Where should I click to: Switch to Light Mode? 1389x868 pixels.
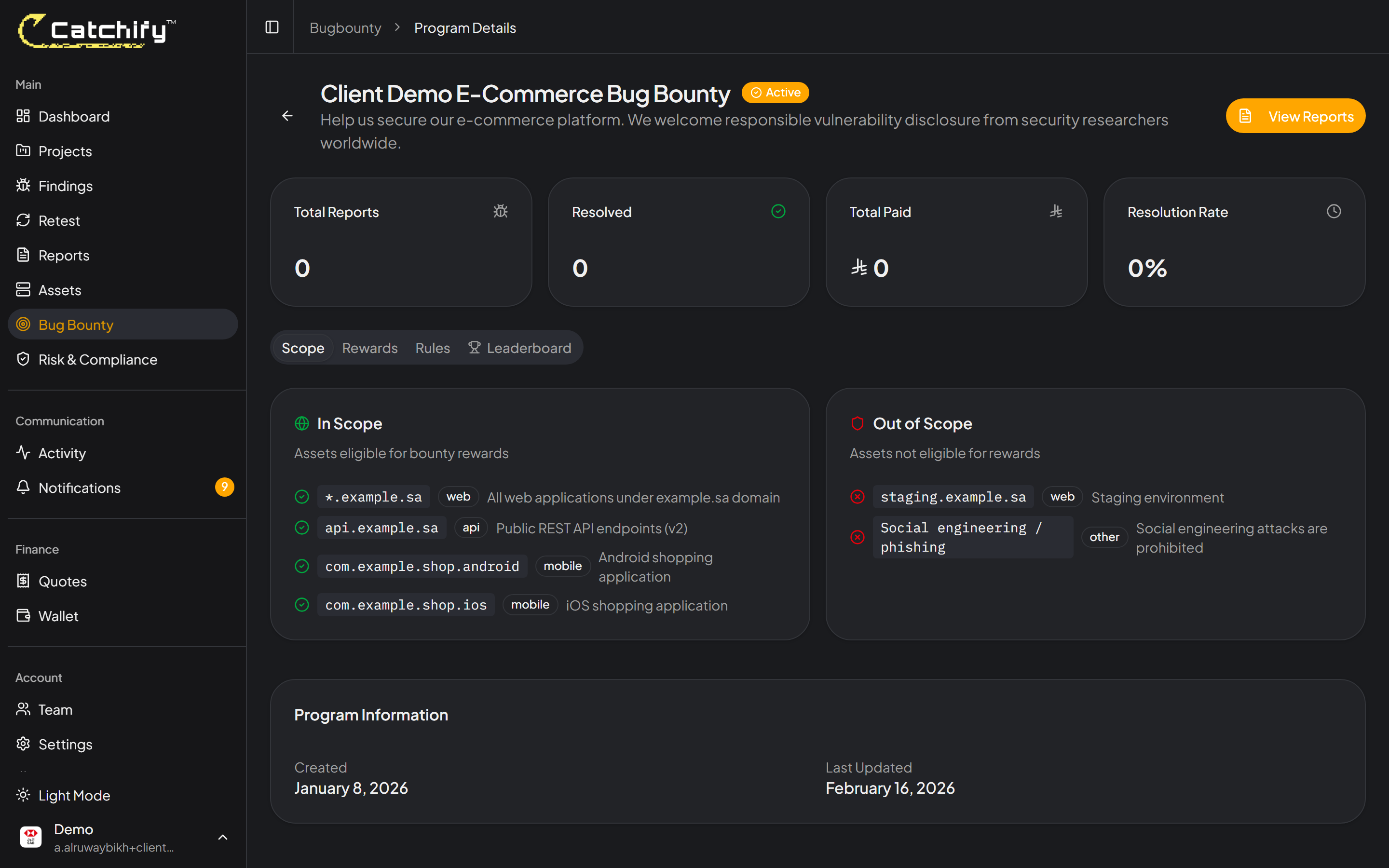coord(24,795)
